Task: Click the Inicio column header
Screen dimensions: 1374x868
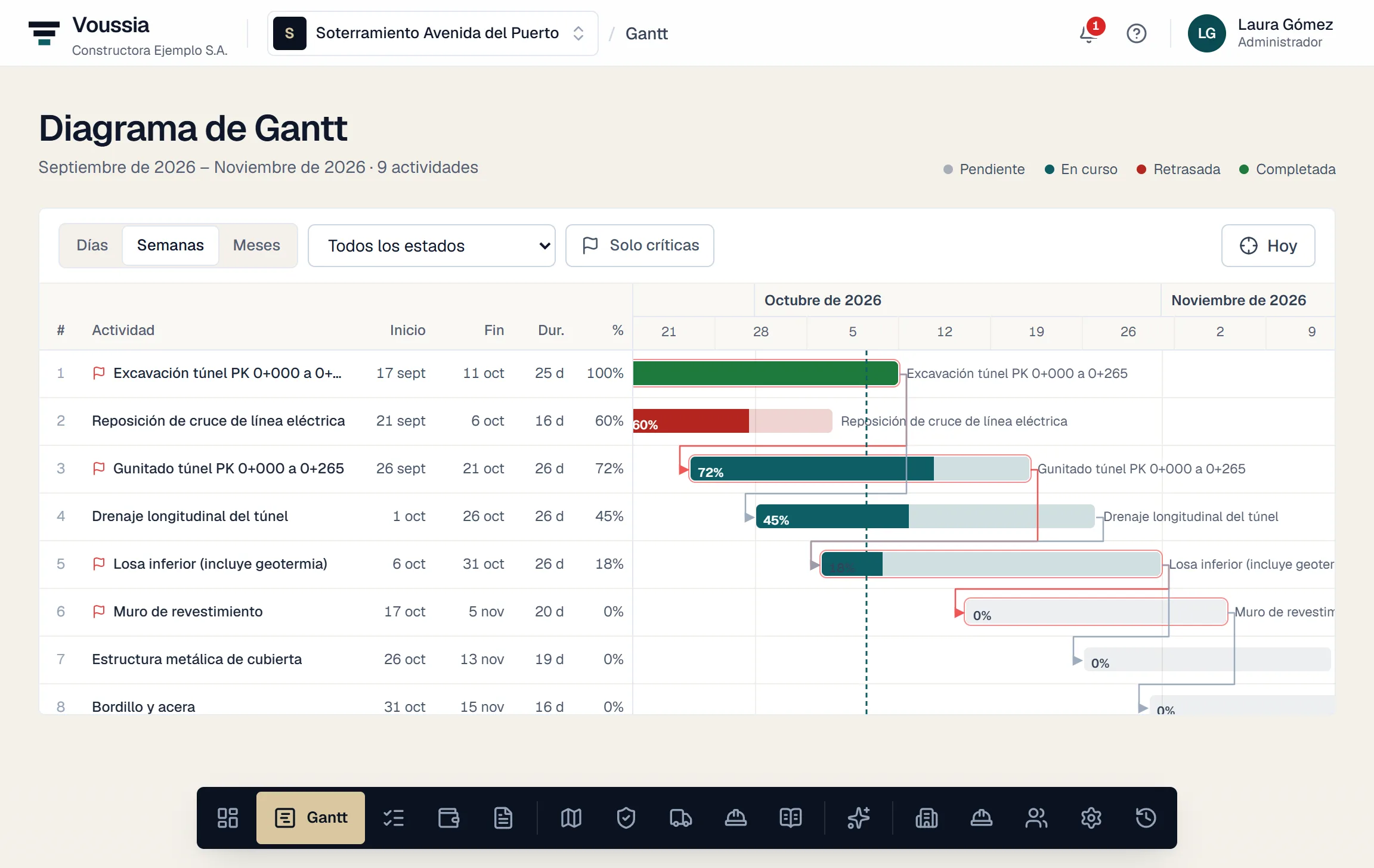Action: point(408,330)
